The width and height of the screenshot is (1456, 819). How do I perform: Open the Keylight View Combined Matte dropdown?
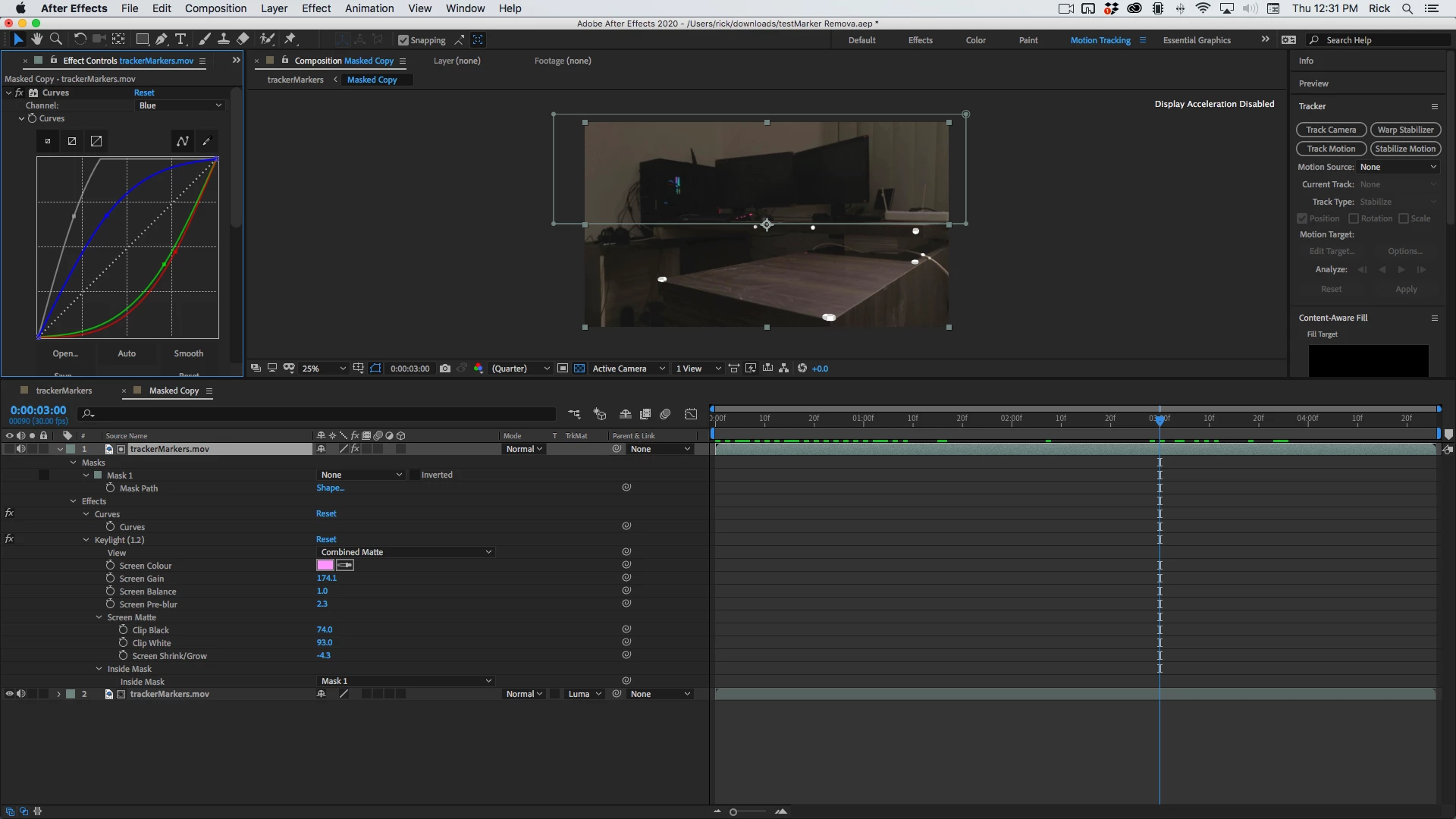pos(406,552)
